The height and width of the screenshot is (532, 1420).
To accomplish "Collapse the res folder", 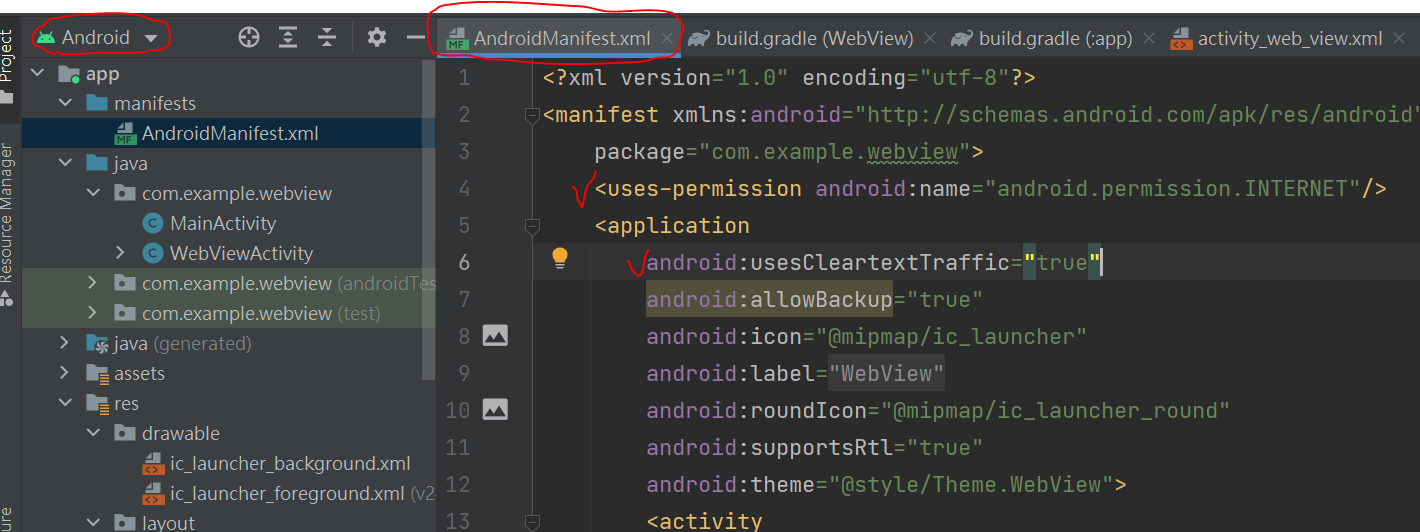I will tap(66, 404).
